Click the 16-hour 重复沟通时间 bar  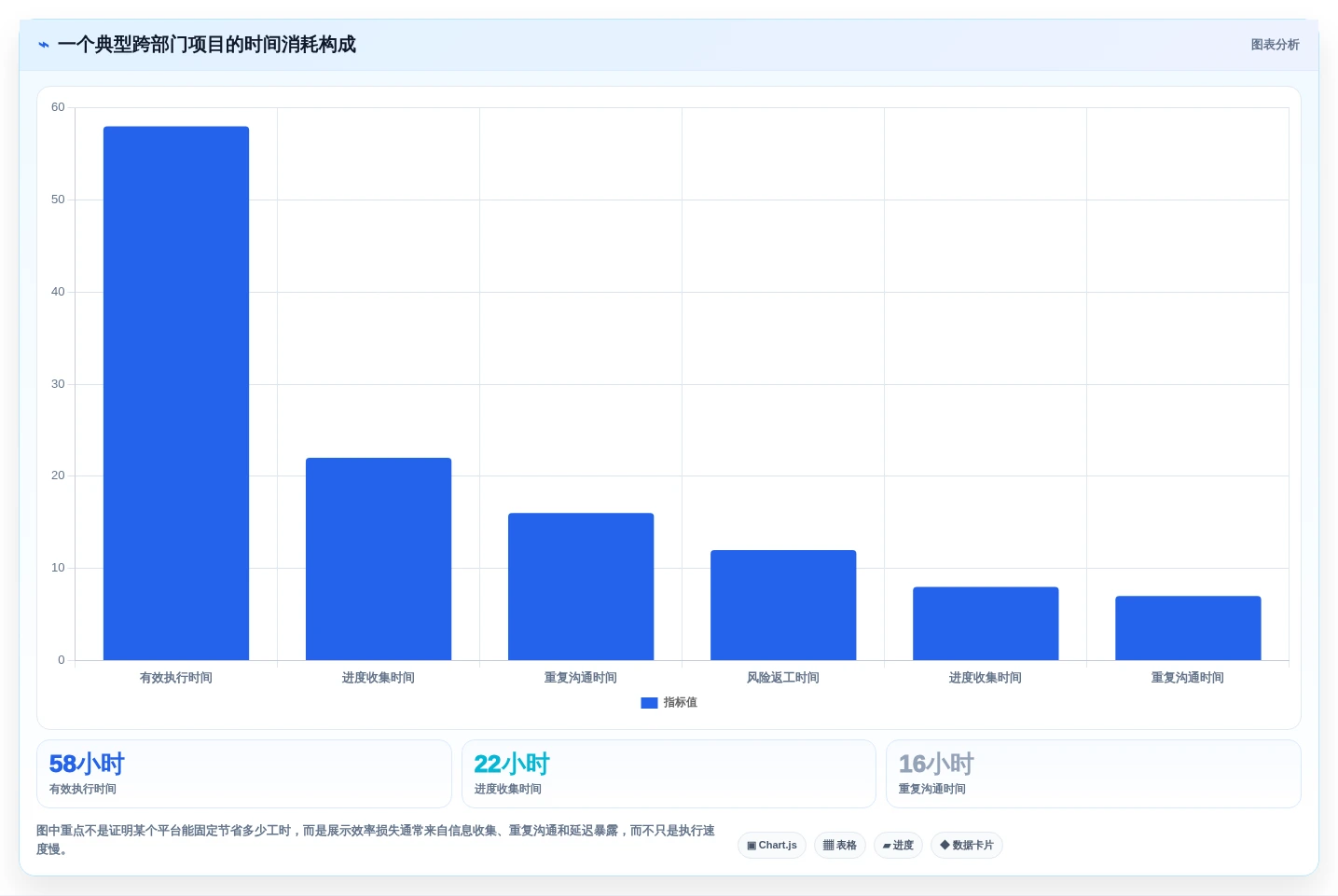(x=581, y=586)
